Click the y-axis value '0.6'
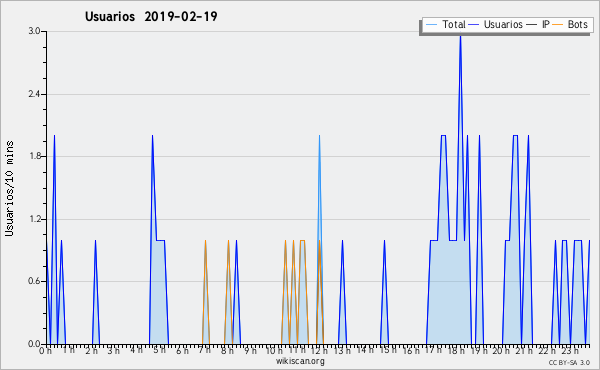 click(34, 281)
